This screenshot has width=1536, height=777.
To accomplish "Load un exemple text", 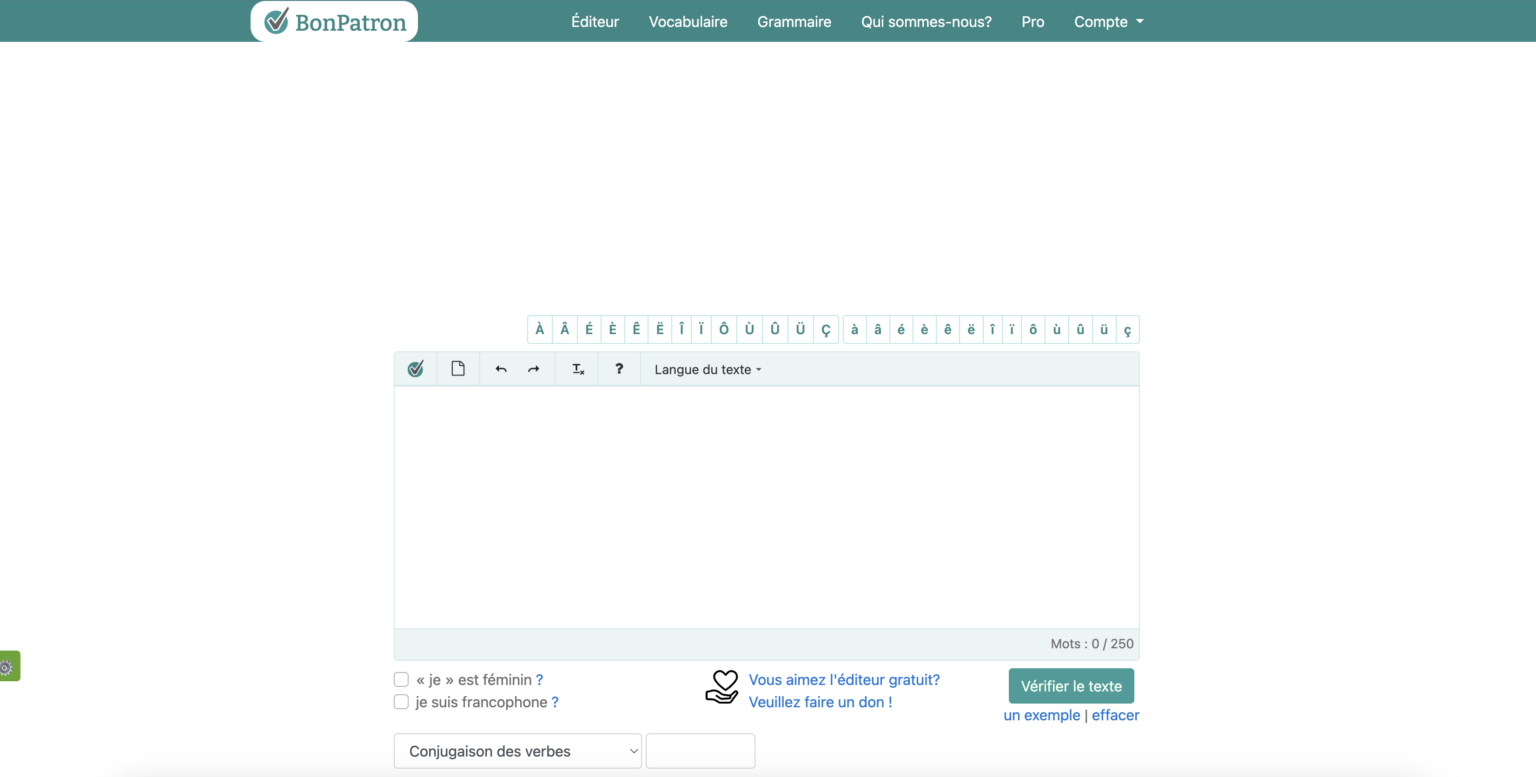I will 1042,715.
